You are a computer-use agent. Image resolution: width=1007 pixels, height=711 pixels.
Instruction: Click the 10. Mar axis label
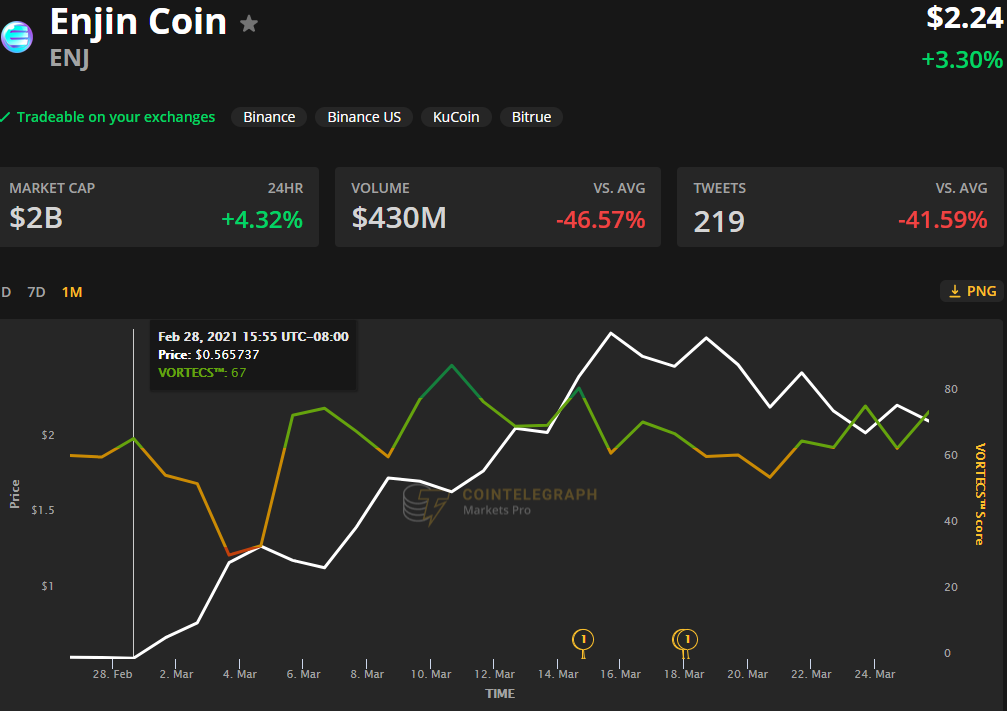coord(431,674)
